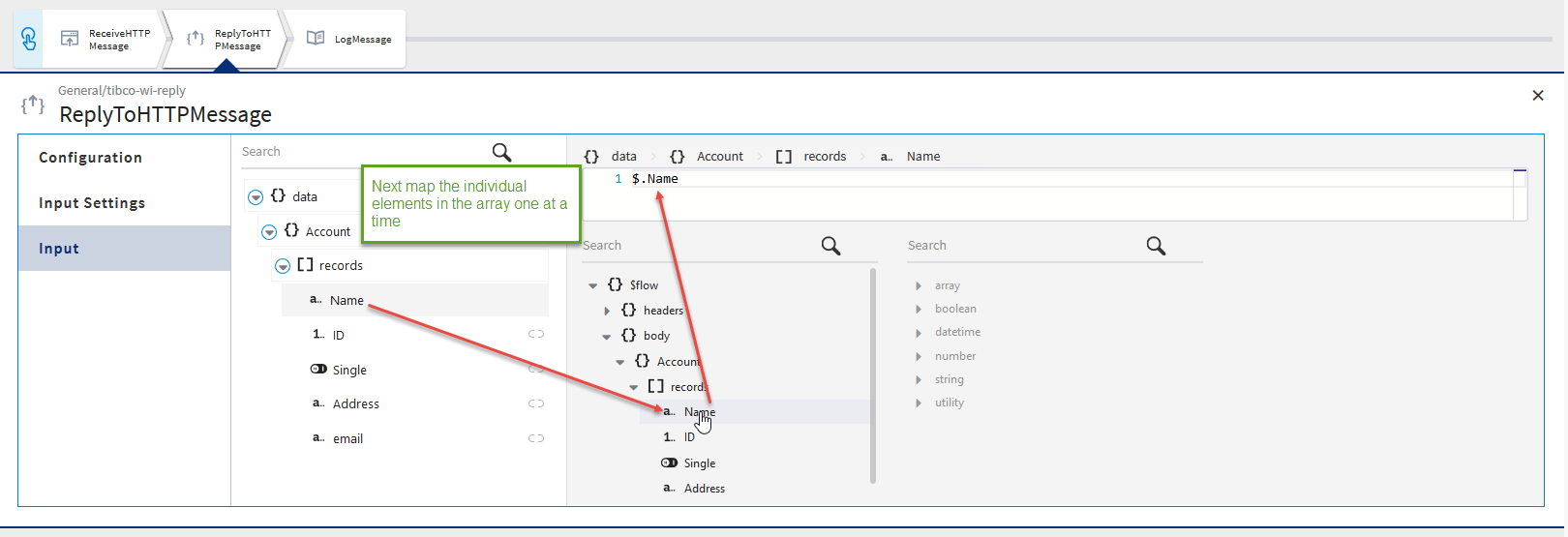This screenshot has width=1568, height=537.
Task: Collapse the data node in input tree
Action: [256, 197]
